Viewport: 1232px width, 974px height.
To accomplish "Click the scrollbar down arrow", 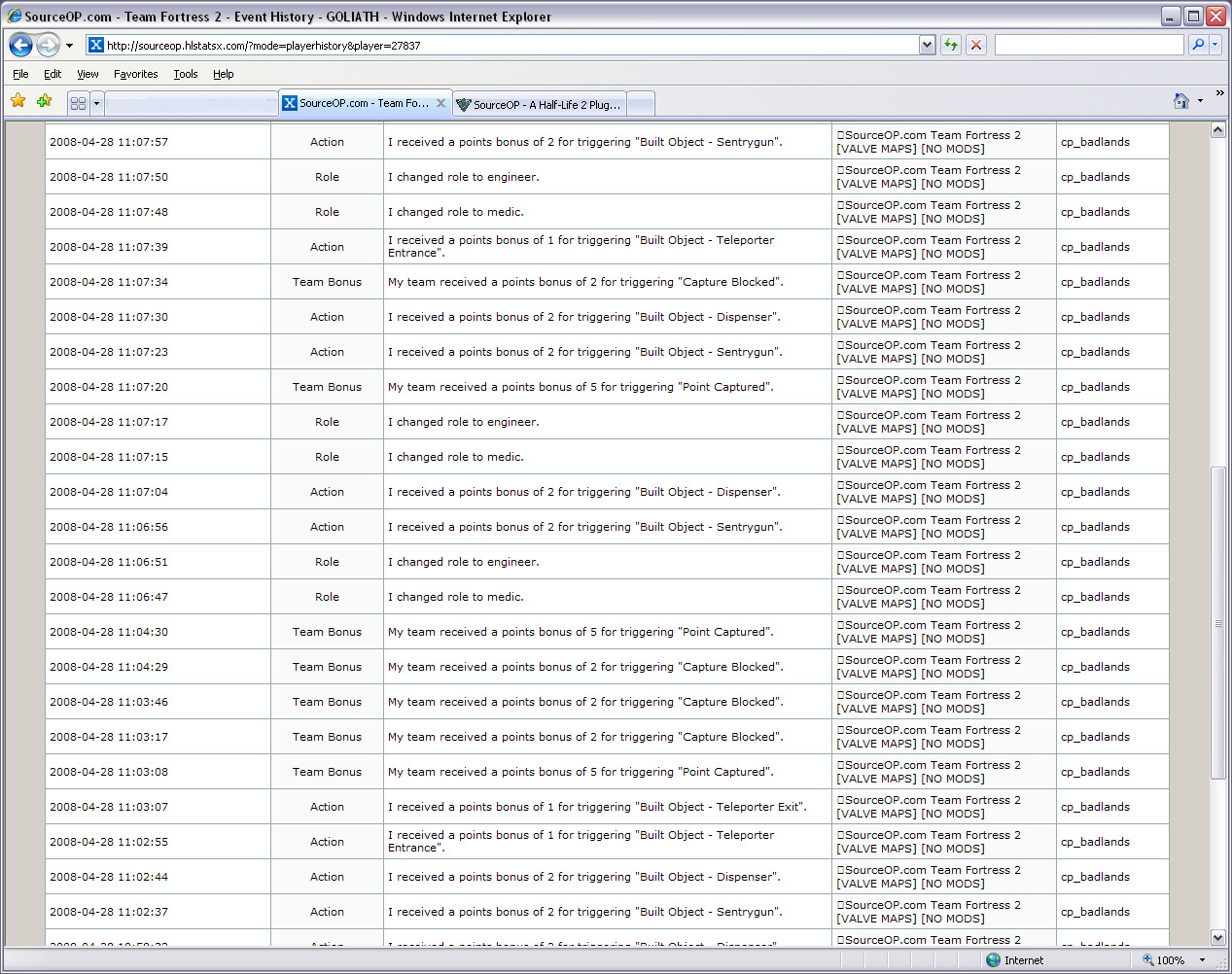I will [1218, 938].
